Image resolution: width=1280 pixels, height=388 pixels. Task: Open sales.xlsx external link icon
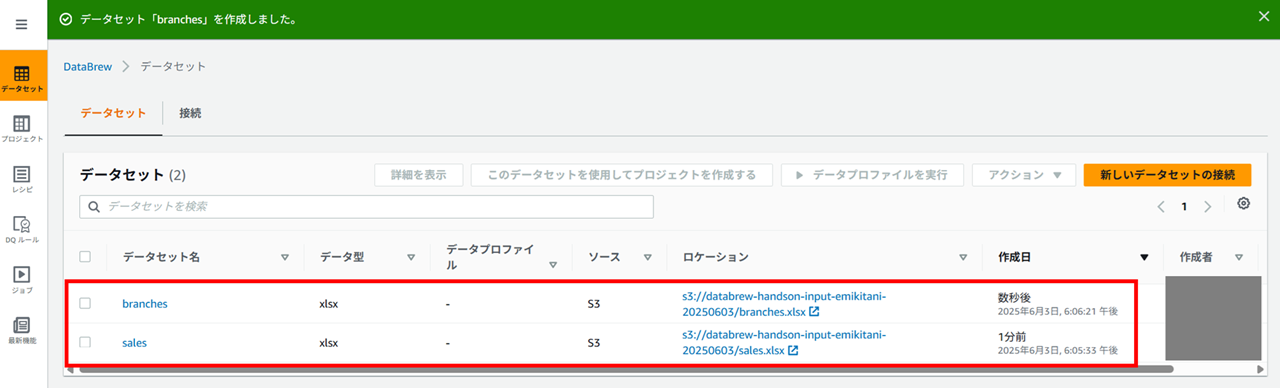click(x=793, y=351)
